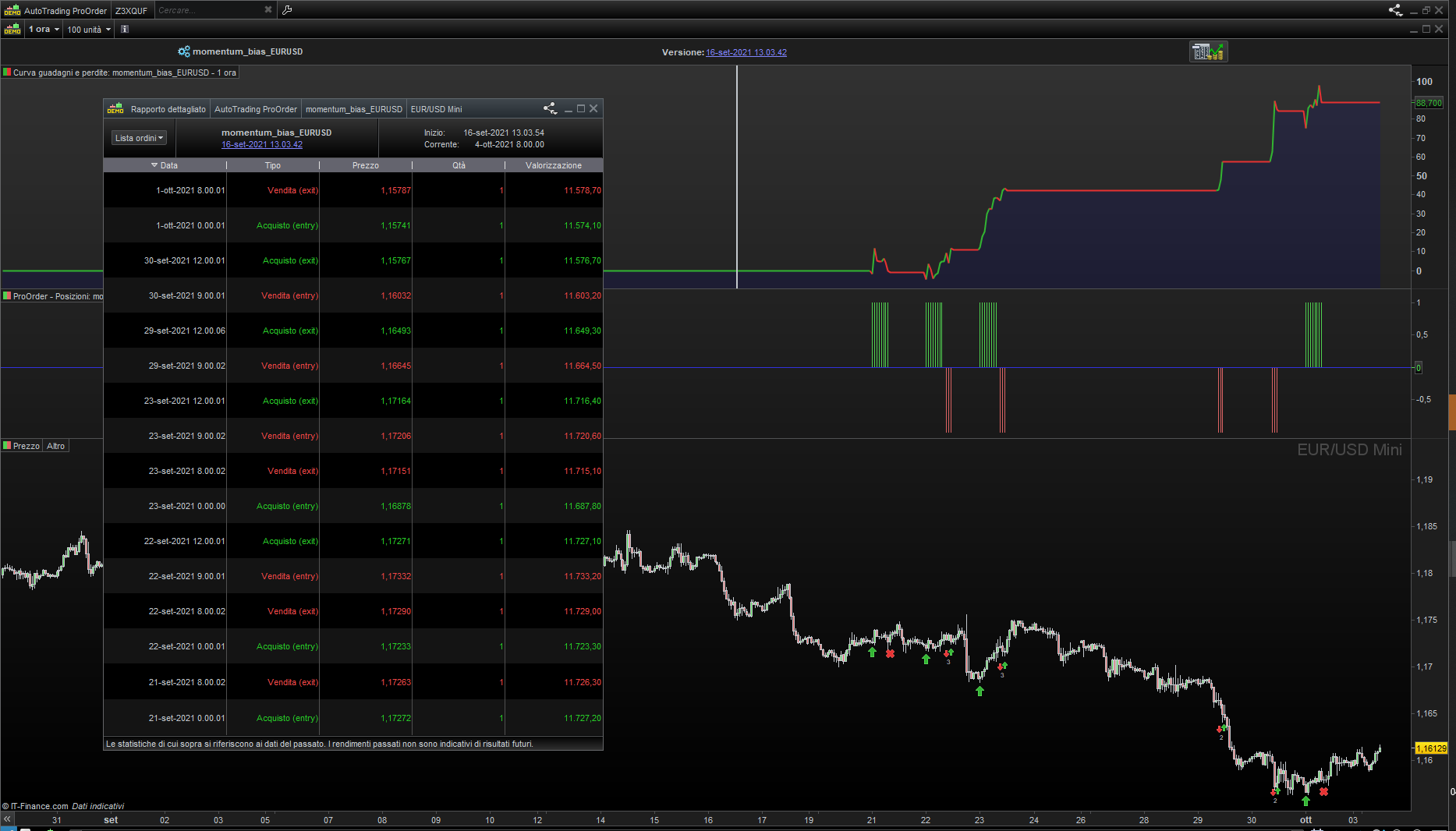Expand the Lista ordini dropdown

pyautogui.click(x=139, y=138)
